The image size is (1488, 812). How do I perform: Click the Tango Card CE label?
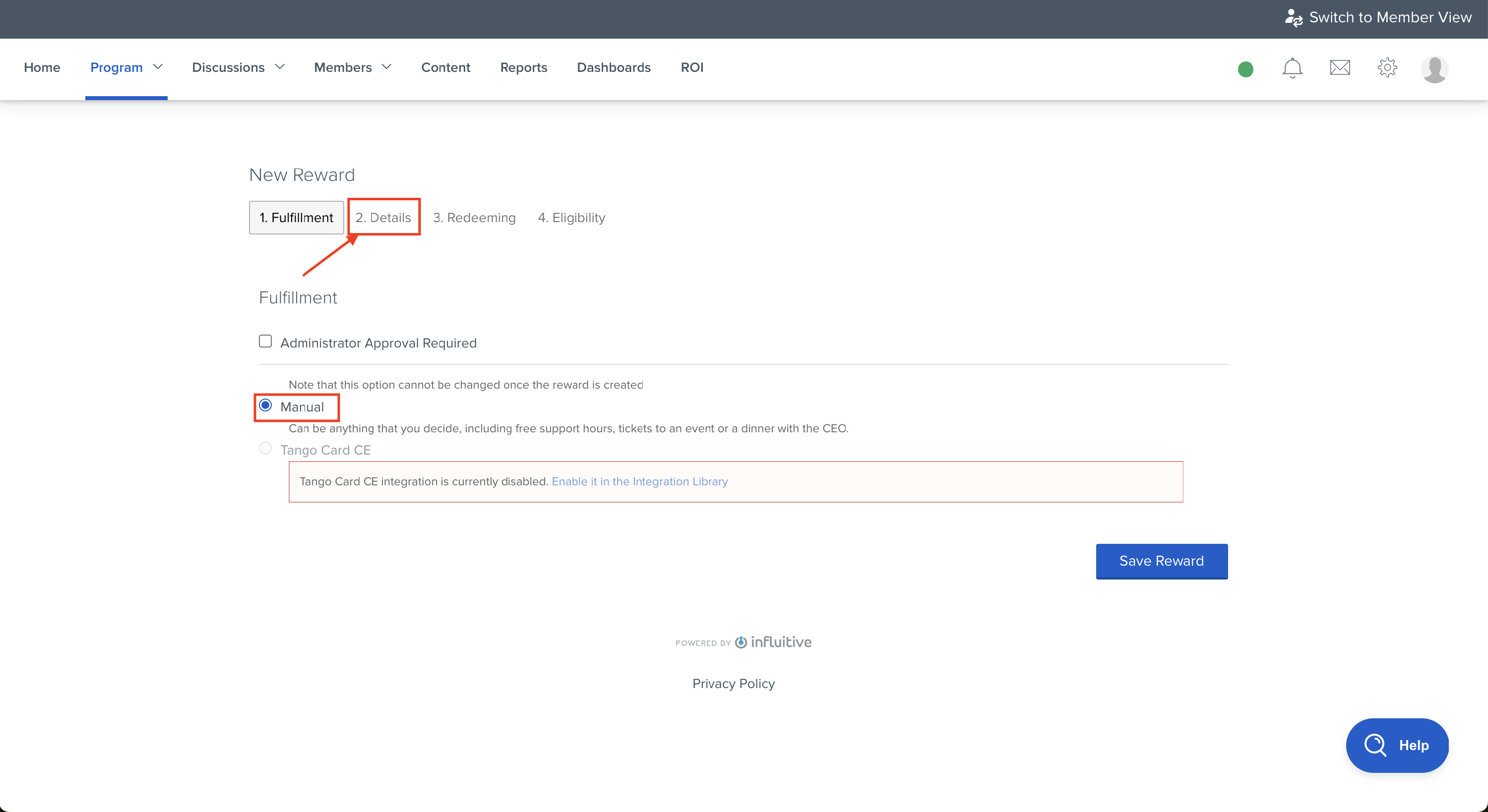pos(325,450)
